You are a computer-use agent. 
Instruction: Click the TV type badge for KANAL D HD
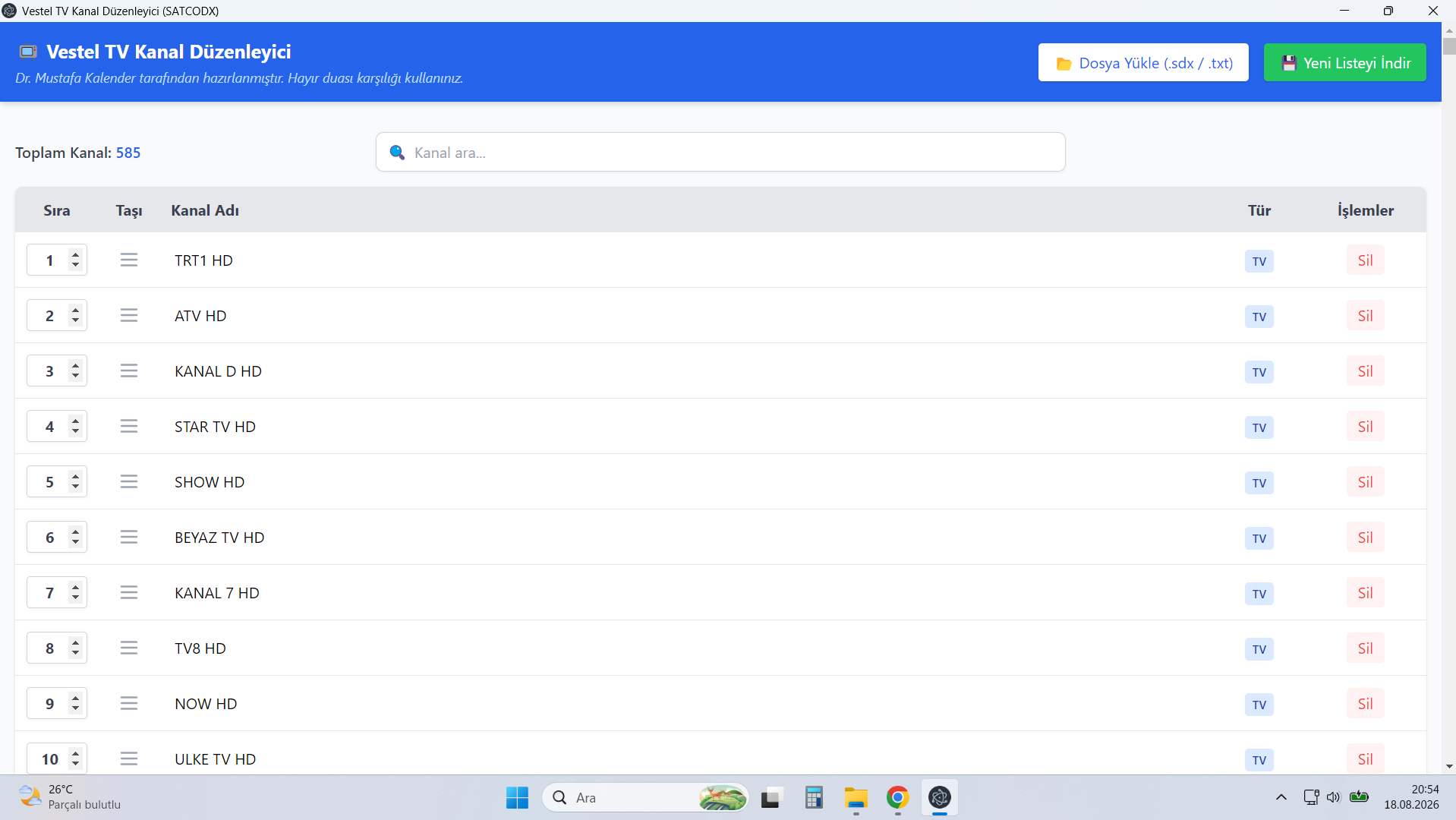coord(1259,372)
